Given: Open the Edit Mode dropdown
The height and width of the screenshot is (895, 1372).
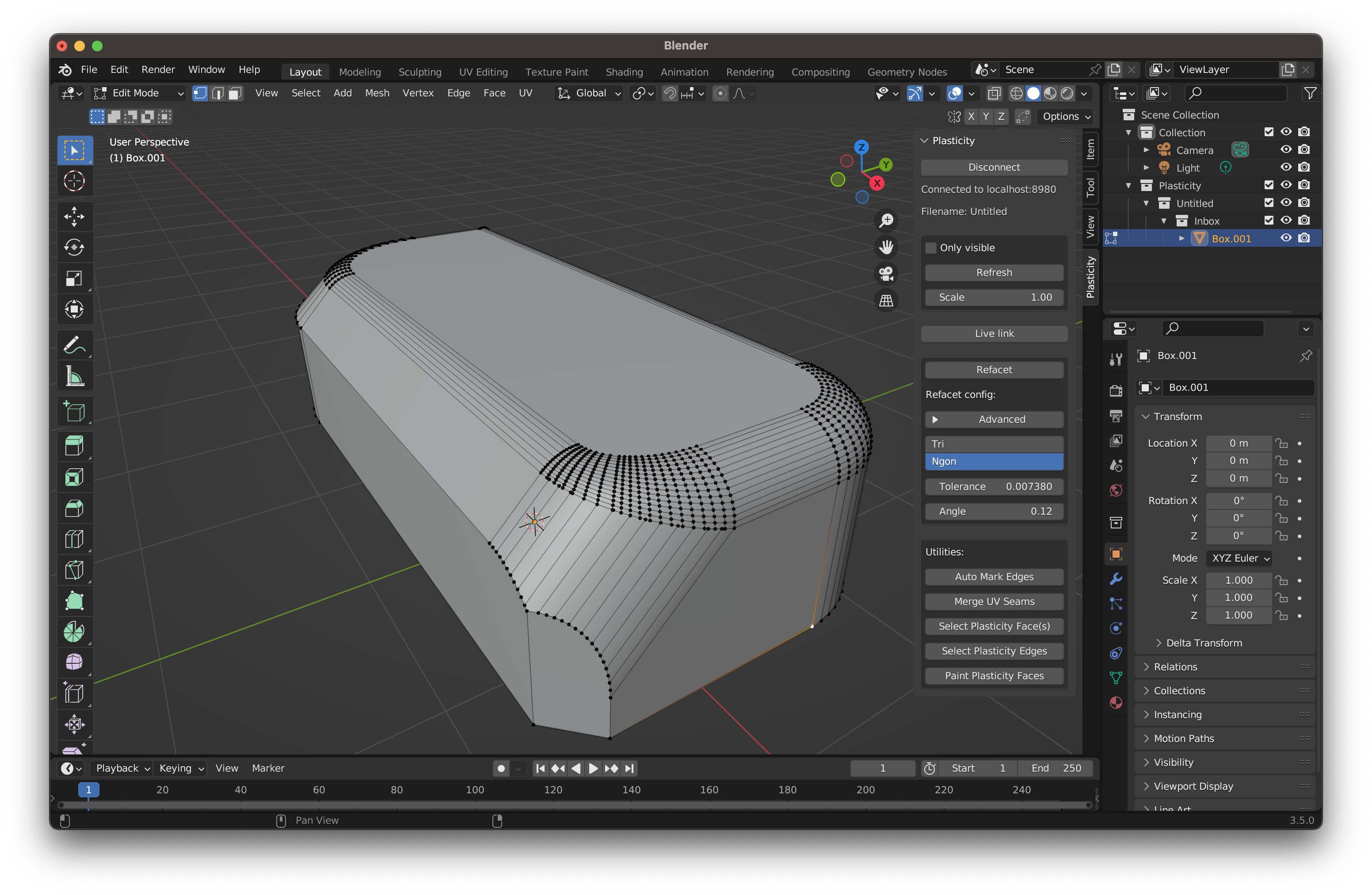Looking at the screenshot, I should coord(139,93).
